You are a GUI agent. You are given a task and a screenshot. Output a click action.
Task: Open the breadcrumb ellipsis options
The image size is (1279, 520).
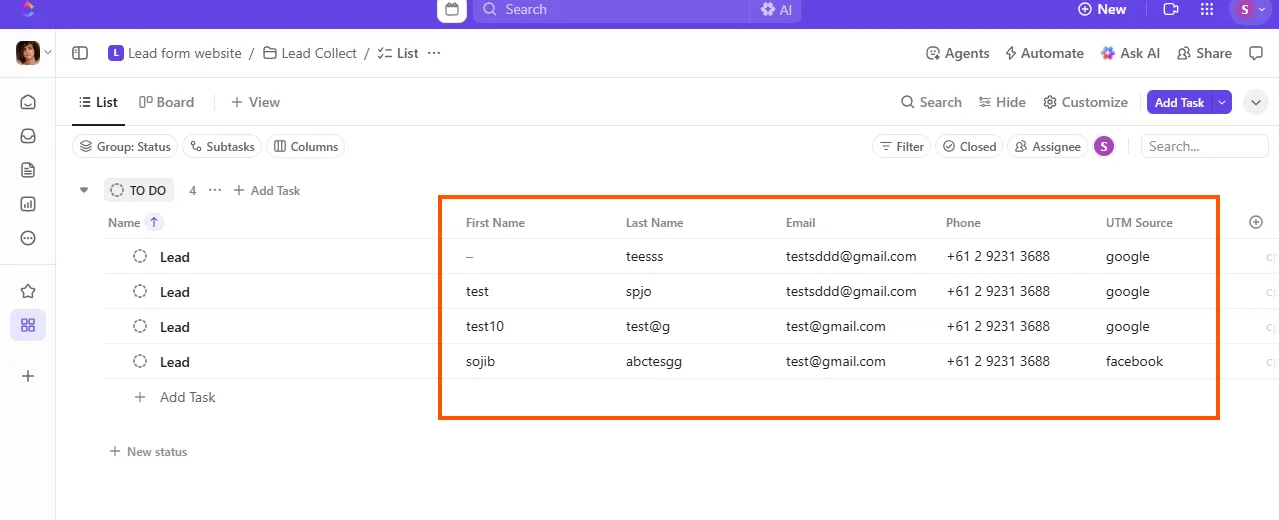point(434,53)
